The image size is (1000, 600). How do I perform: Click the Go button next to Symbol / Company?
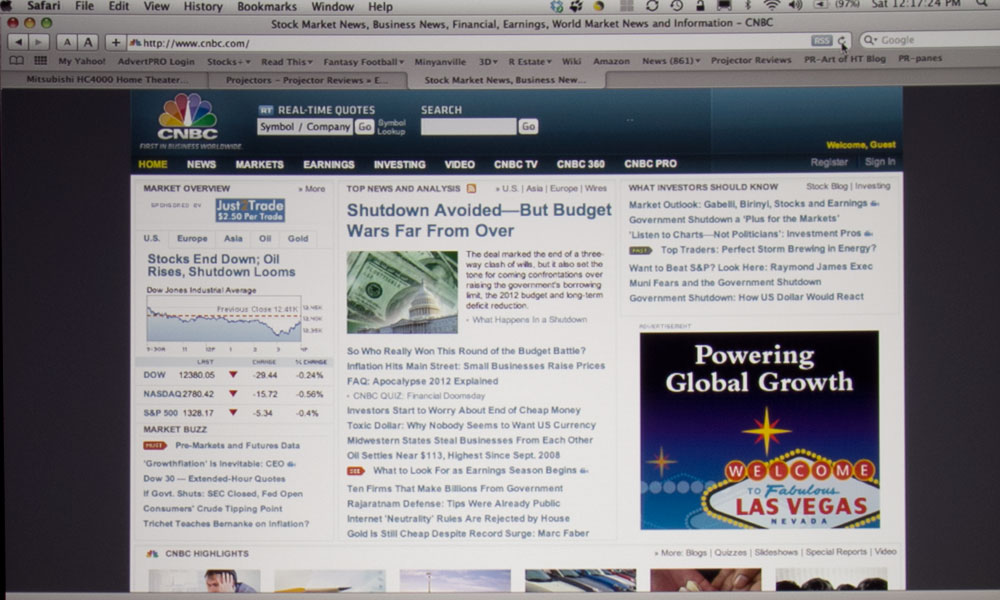click(x=364, y=127)
